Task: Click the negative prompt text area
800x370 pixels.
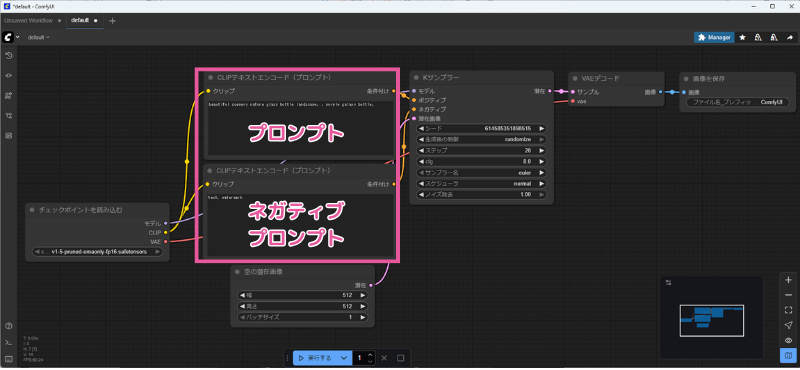Action: 301,225
